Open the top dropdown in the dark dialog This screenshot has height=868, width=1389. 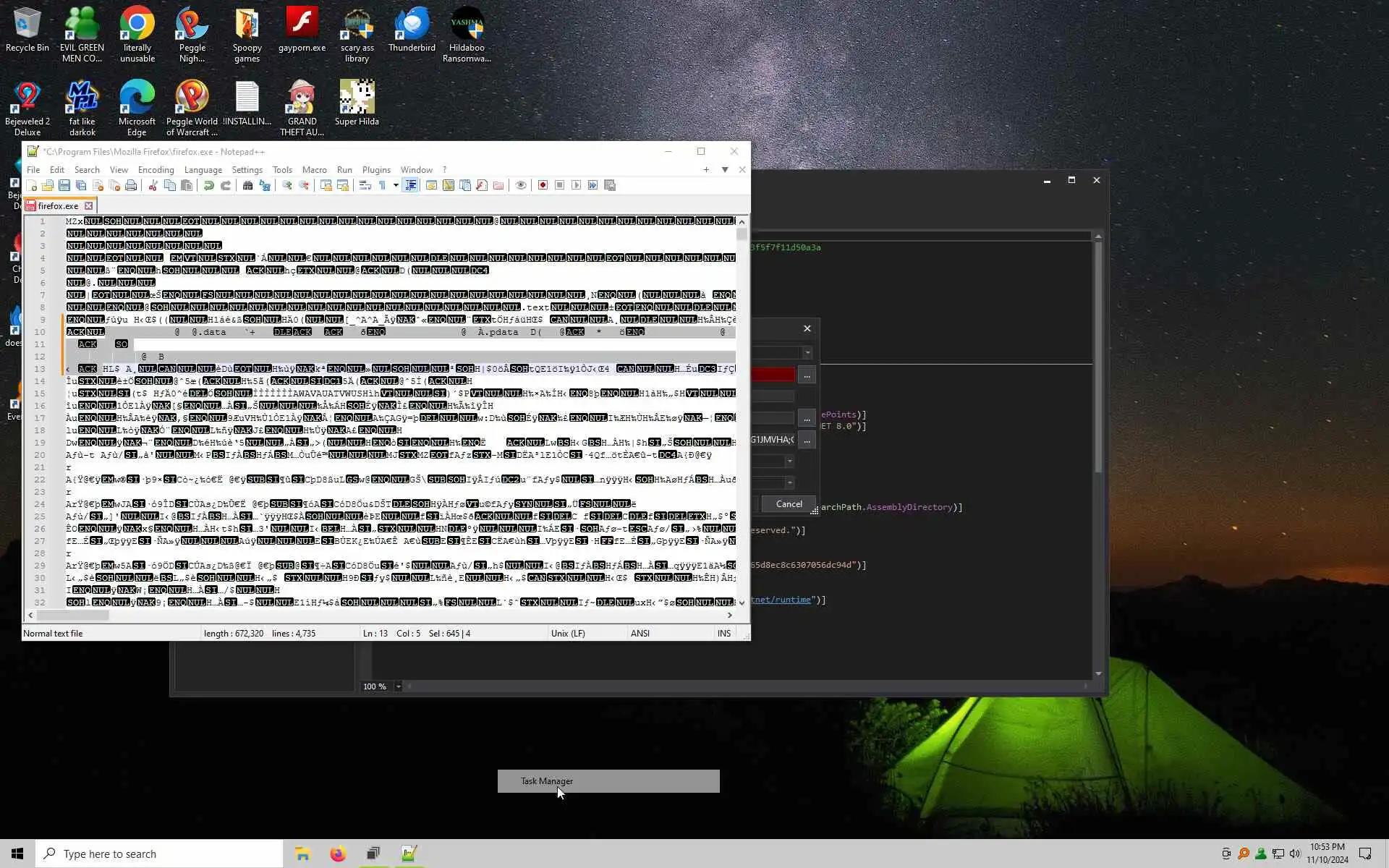click(x=807, y=353)
